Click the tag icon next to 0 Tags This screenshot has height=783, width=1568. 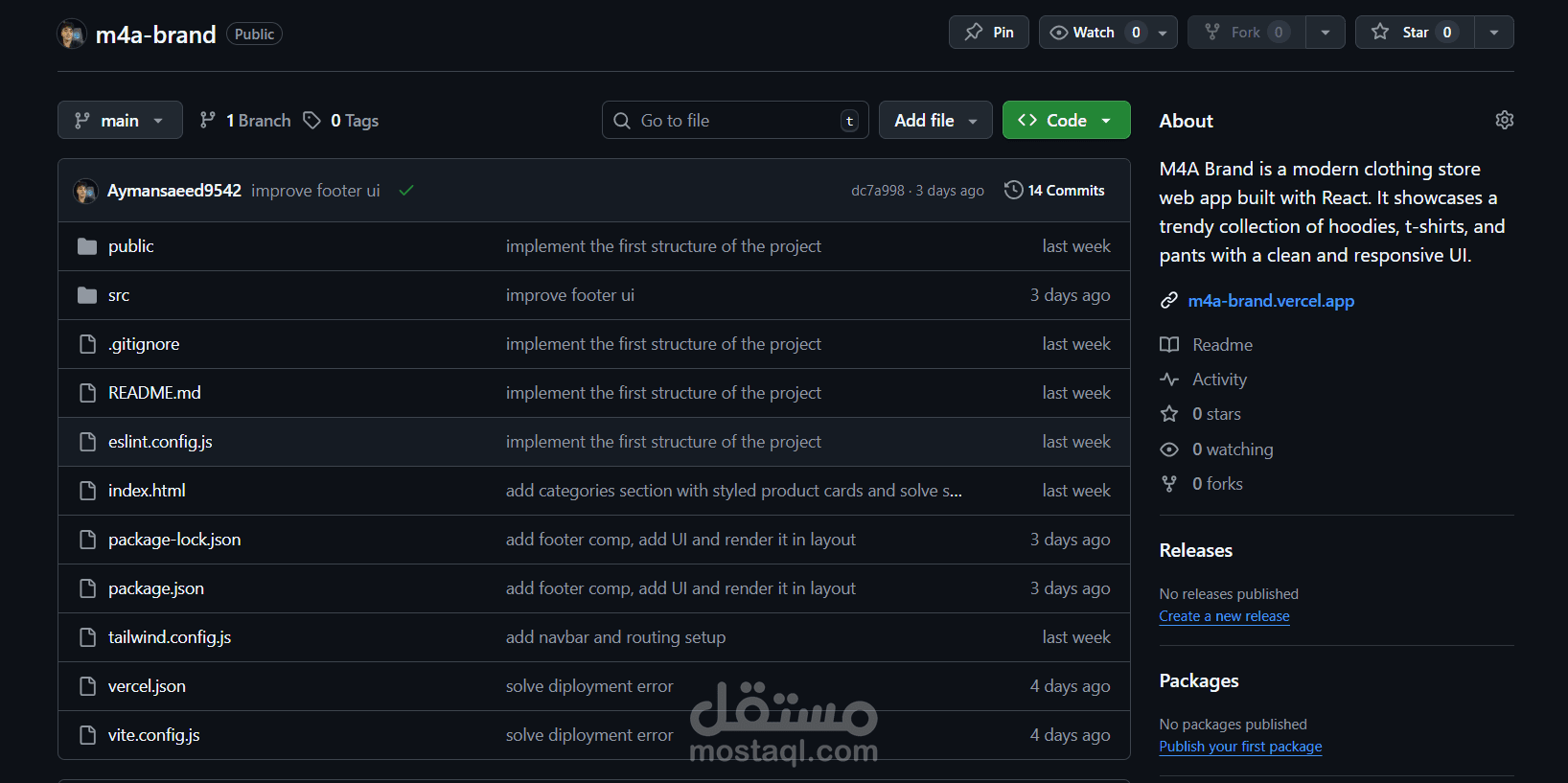pos(311,120)
